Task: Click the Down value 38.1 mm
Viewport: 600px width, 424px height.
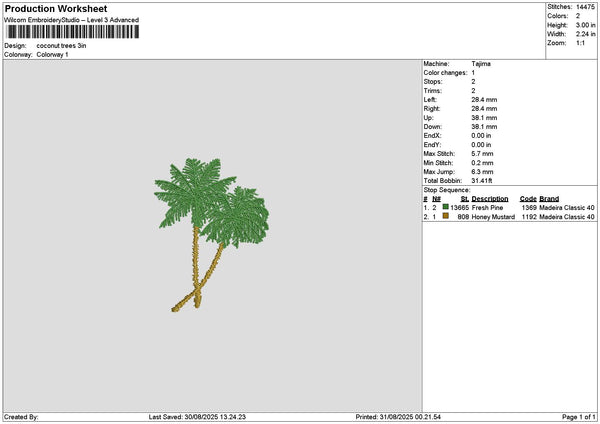Action: point(484,127)
